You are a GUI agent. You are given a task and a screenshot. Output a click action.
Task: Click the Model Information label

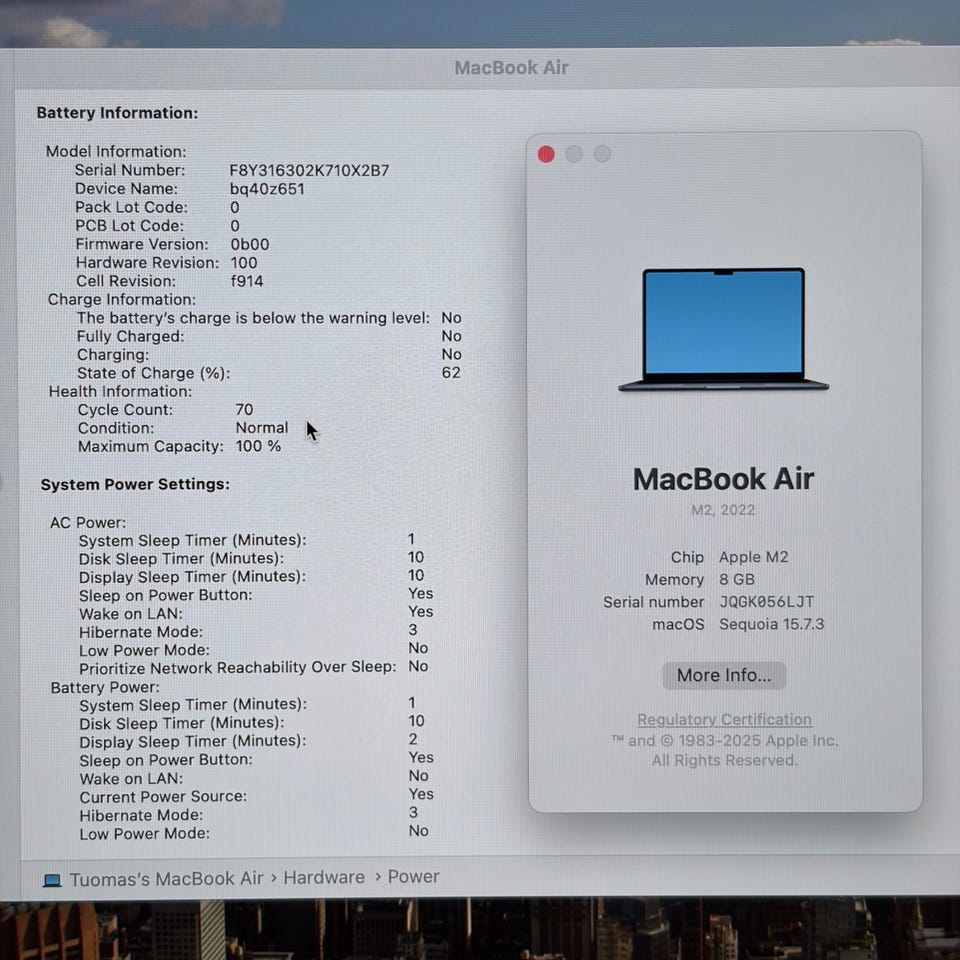click(x=116, y=151)
